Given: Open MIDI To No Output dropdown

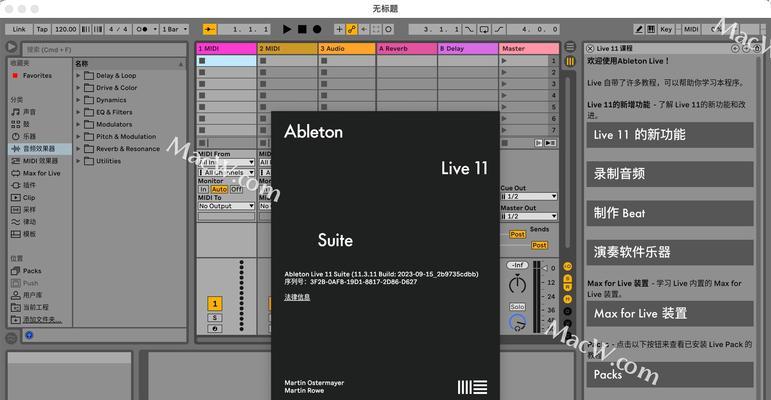Looking at the screenshot, I should 226,206.
